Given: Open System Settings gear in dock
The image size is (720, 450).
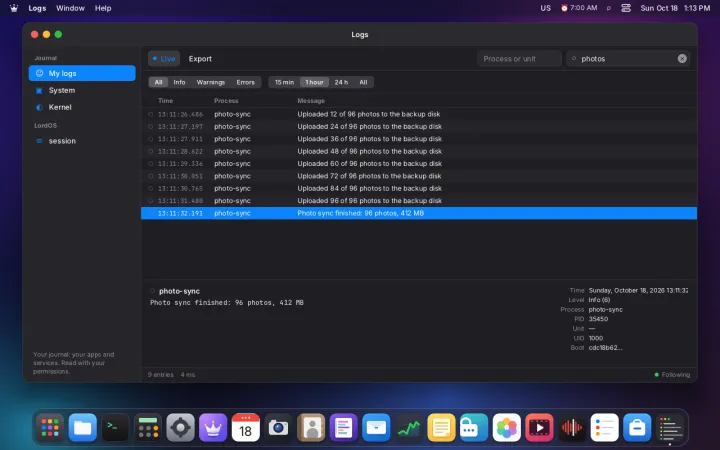Looking at the screenshot, I should tap(180, 428).
